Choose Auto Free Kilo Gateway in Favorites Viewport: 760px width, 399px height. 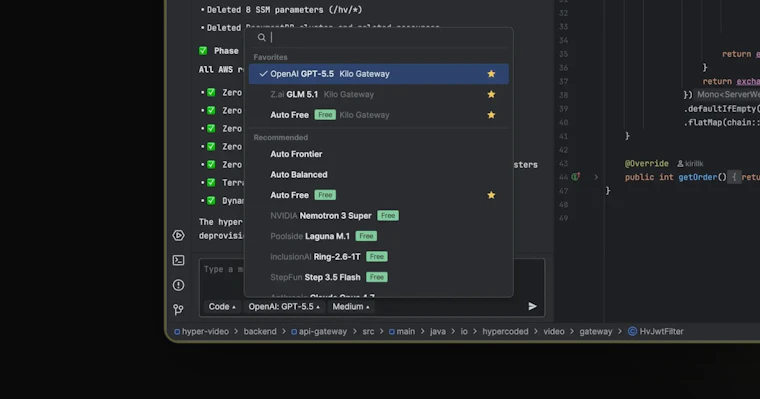(379, 115)
